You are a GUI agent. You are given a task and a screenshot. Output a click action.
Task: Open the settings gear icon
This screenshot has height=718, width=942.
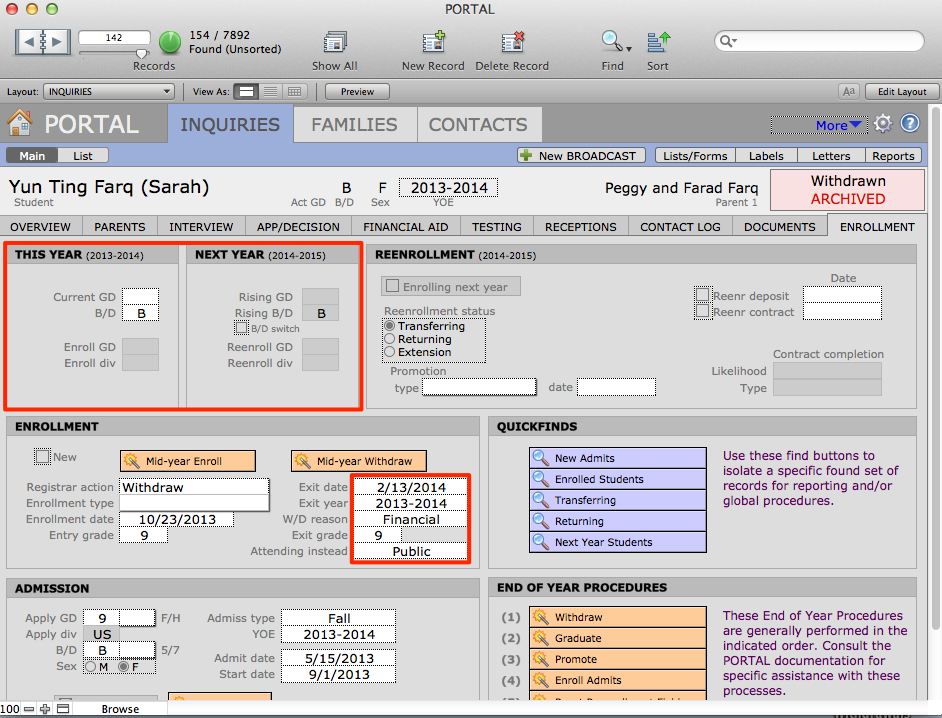[882, 124]
